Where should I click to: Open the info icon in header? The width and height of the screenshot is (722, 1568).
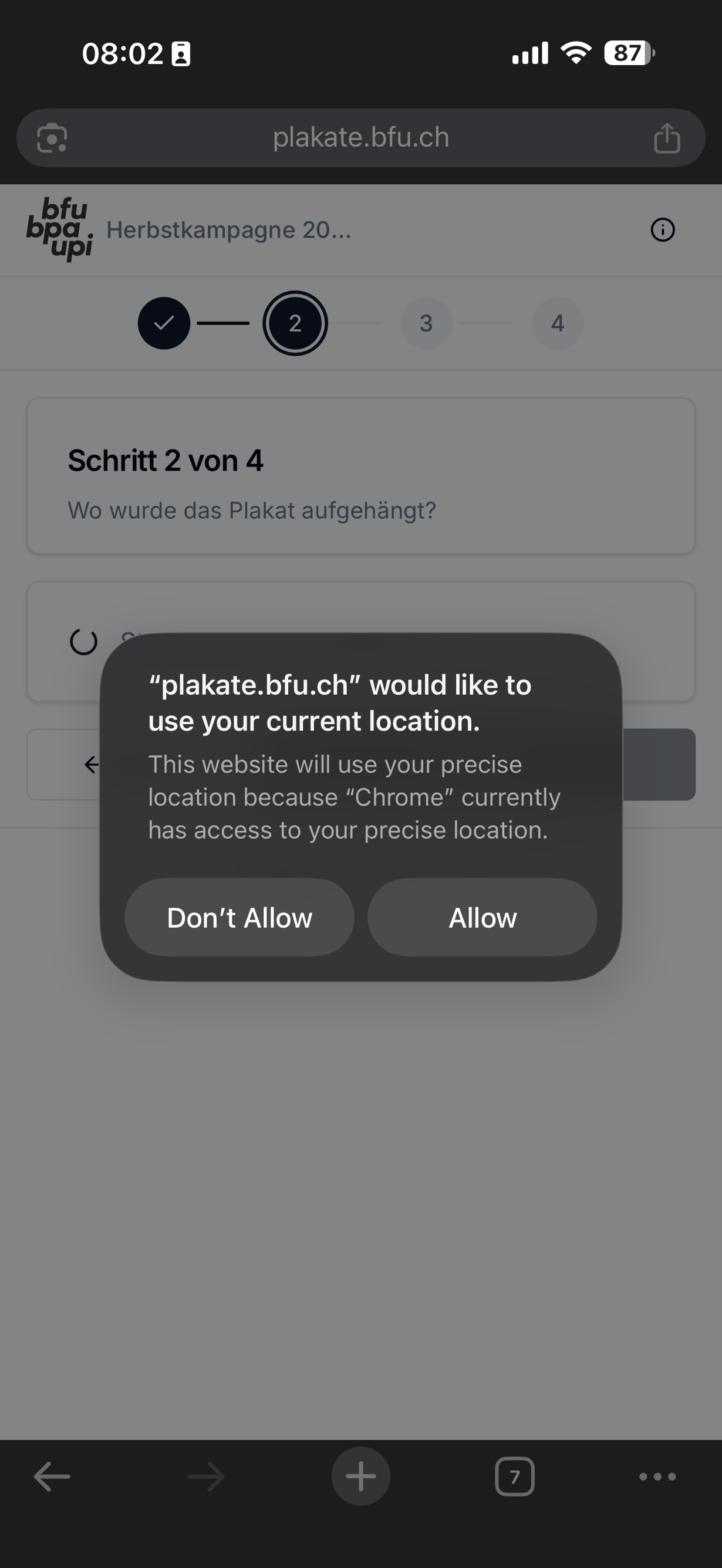[662, 230]
